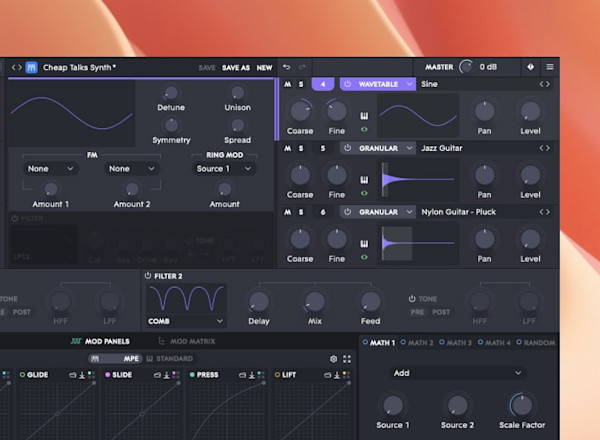This screenshot has height=440, width=600.
Task: Click the undo arrow icon
Action: coord(286,67)
